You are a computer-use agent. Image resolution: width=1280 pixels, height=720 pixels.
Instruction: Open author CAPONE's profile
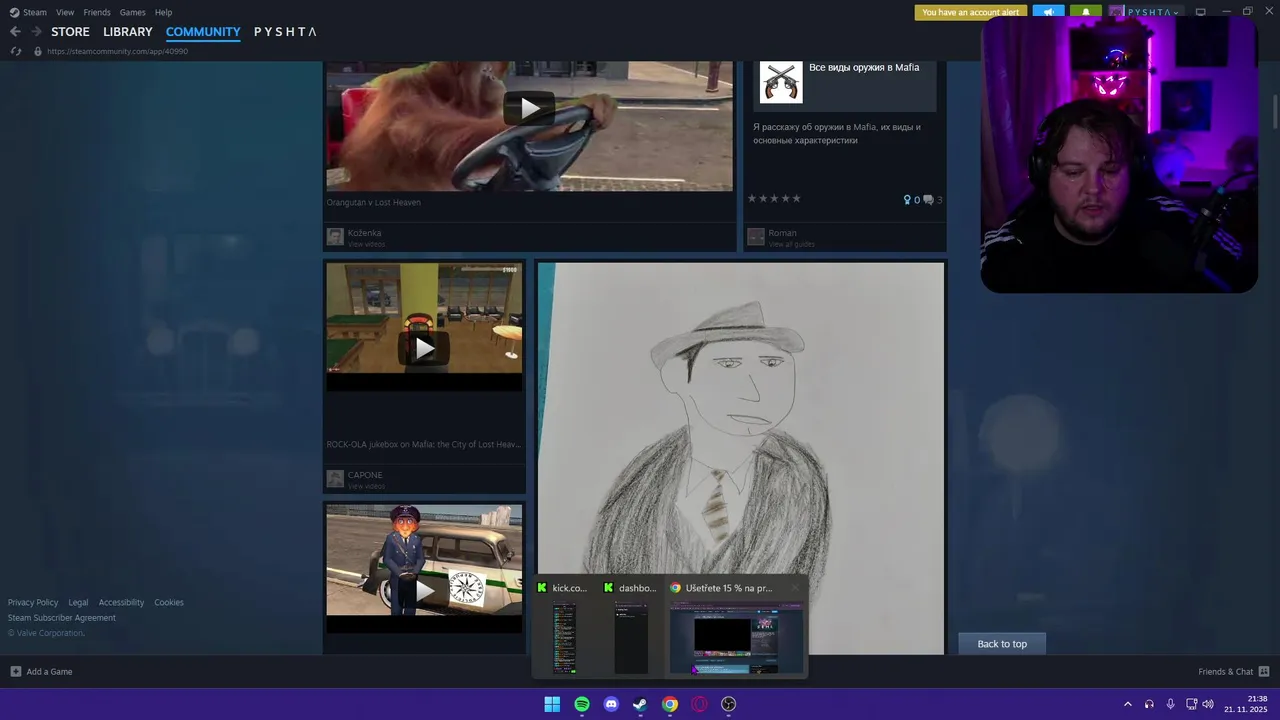coord(365,475)
